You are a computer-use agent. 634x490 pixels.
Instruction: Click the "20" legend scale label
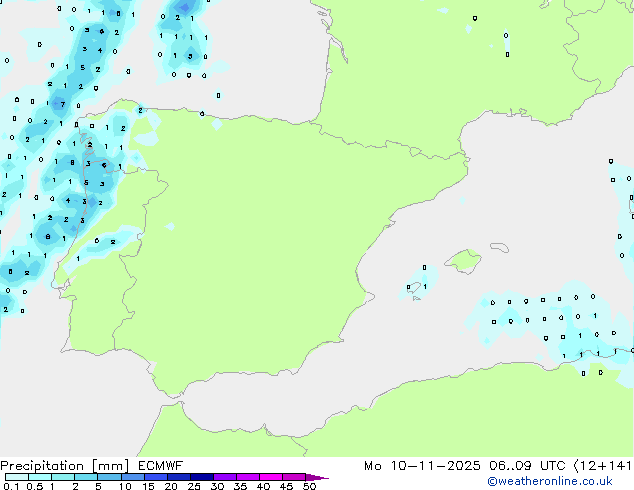pyautogui.click(x=171, y=486)
